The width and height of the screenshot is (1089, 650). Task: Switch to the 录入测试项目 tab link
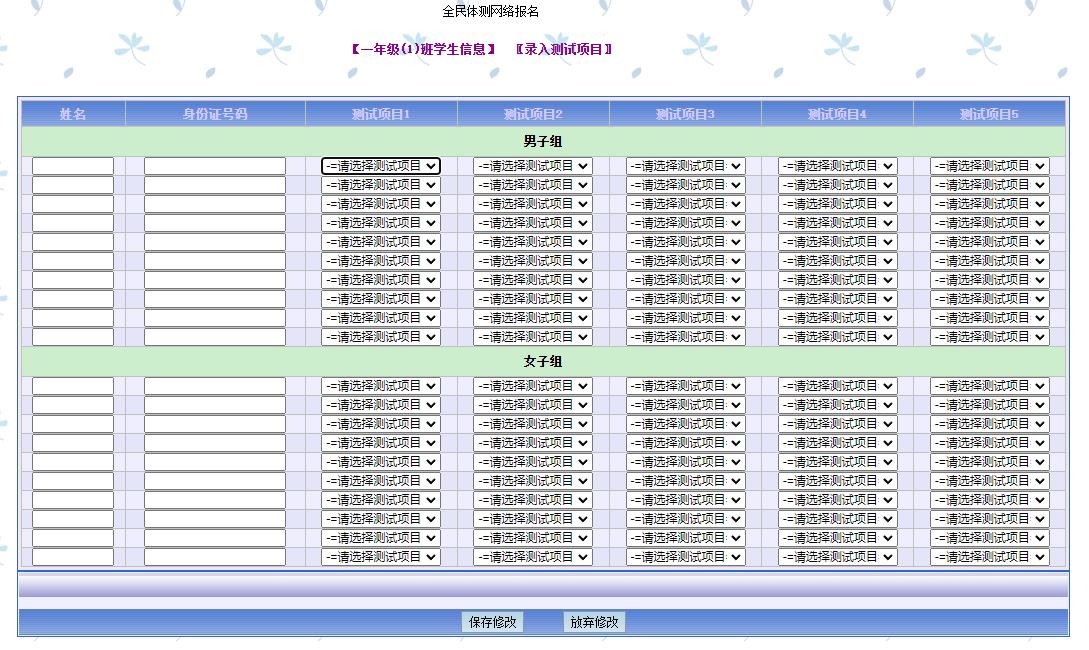(x=563, y=49)
